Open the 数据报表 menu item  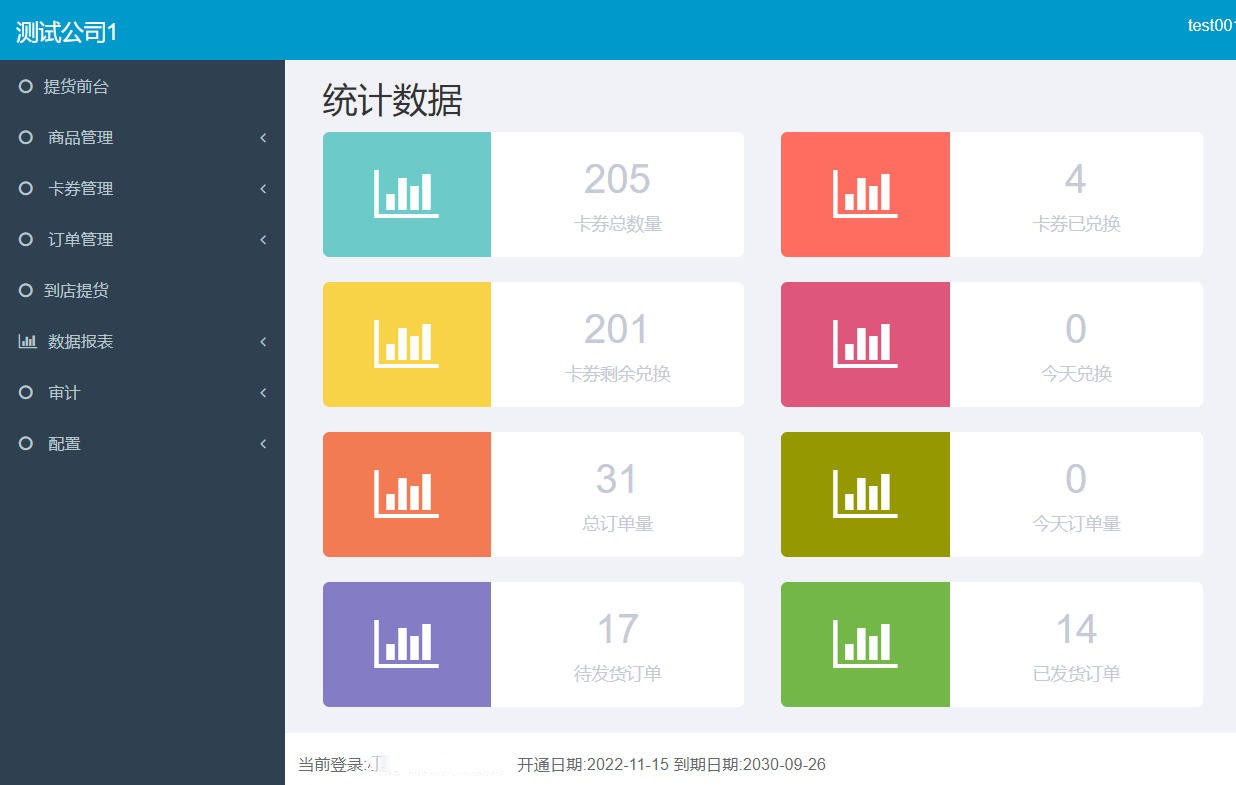pos(142,342)
